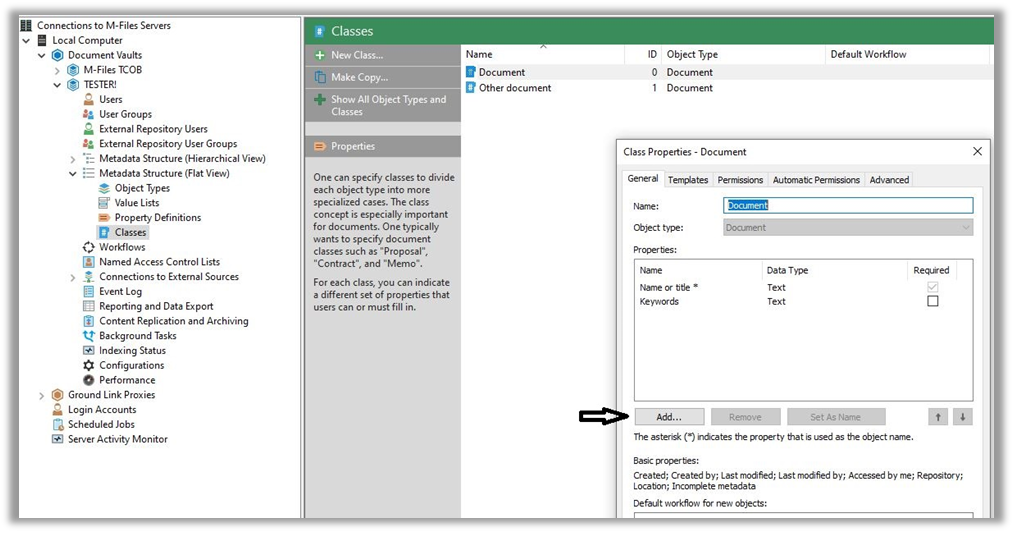Select the Keywords property row
1014x533 pixels.
point(795,301)
